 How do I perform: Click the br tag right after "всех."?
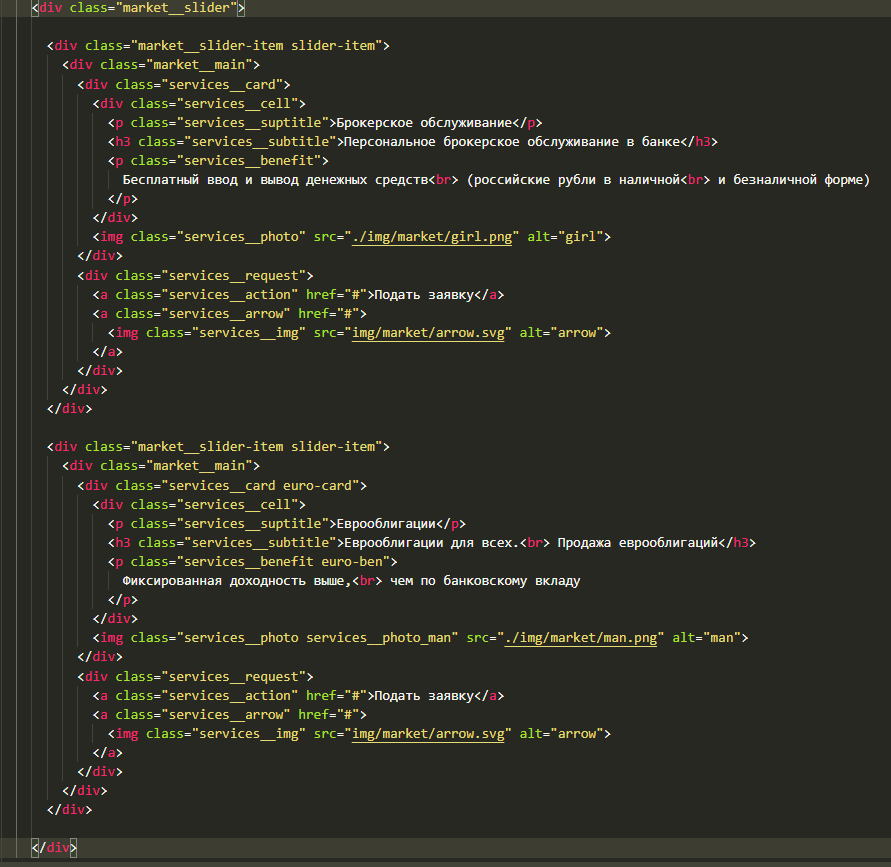pos(535,543)
